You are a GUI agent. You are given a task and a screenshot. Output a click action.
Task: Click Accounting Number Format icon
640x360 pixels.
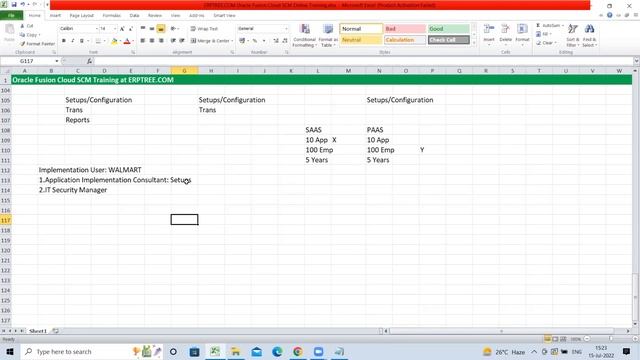click(242, 41)
